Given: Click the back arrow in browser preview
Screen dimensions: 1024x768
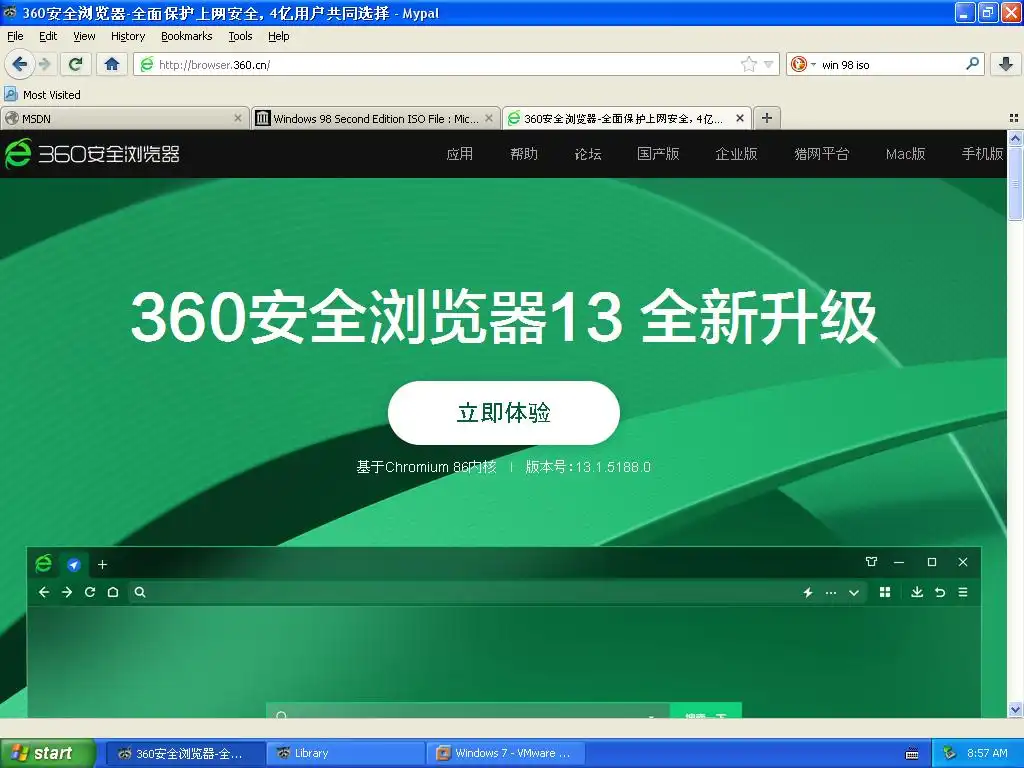Looking at the screenshot, I should [44, 592].
